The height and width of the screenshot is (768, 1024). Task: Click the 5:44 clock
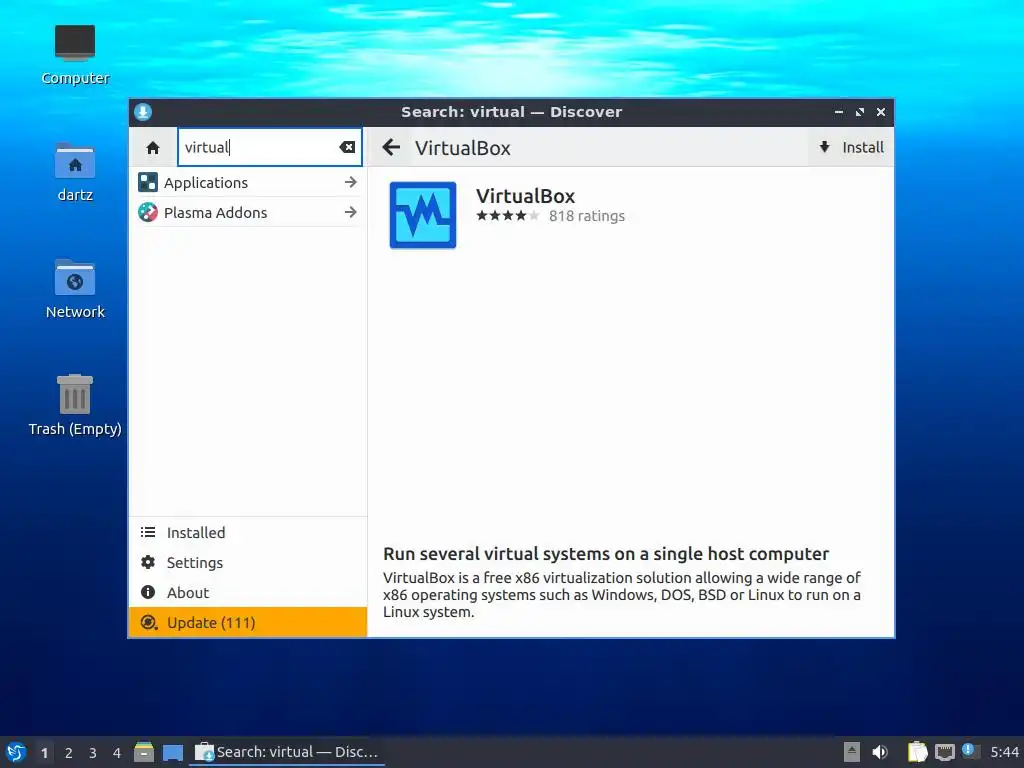tap(1004, 752)
